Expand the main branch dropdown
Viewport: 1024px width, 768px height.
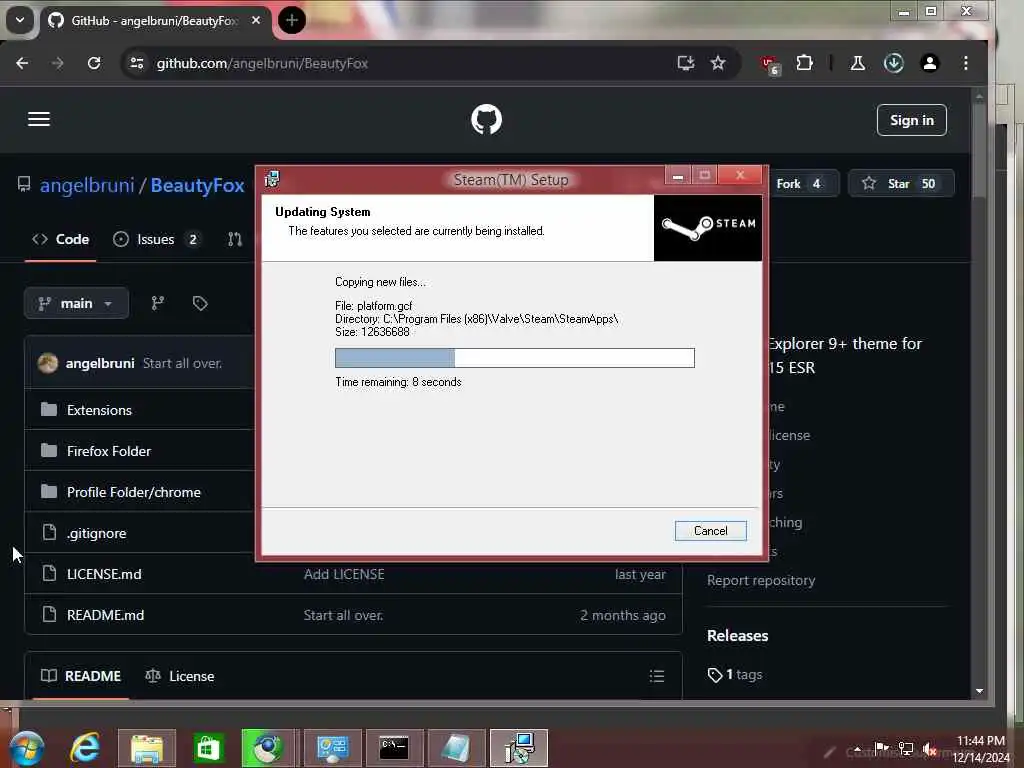click(76, 303)
